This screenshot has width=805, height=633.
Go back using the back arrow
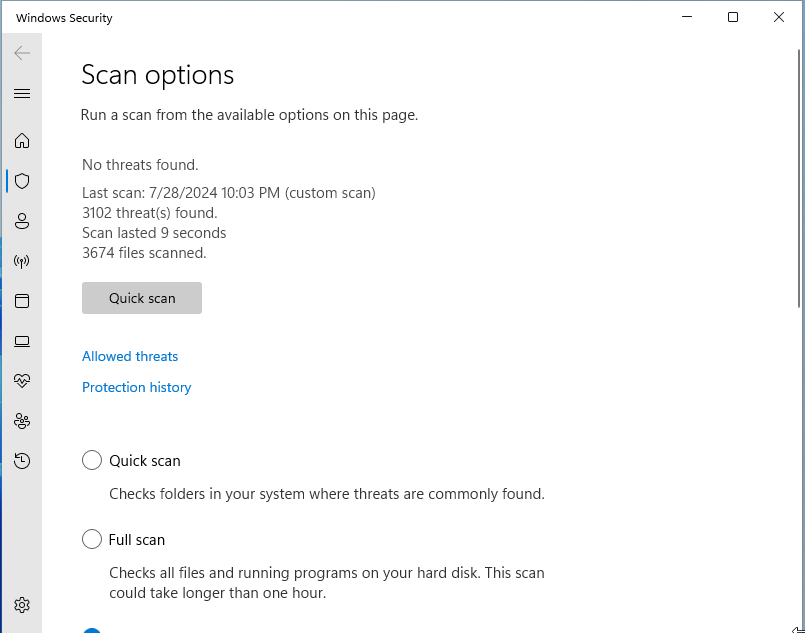coord(22,53)
